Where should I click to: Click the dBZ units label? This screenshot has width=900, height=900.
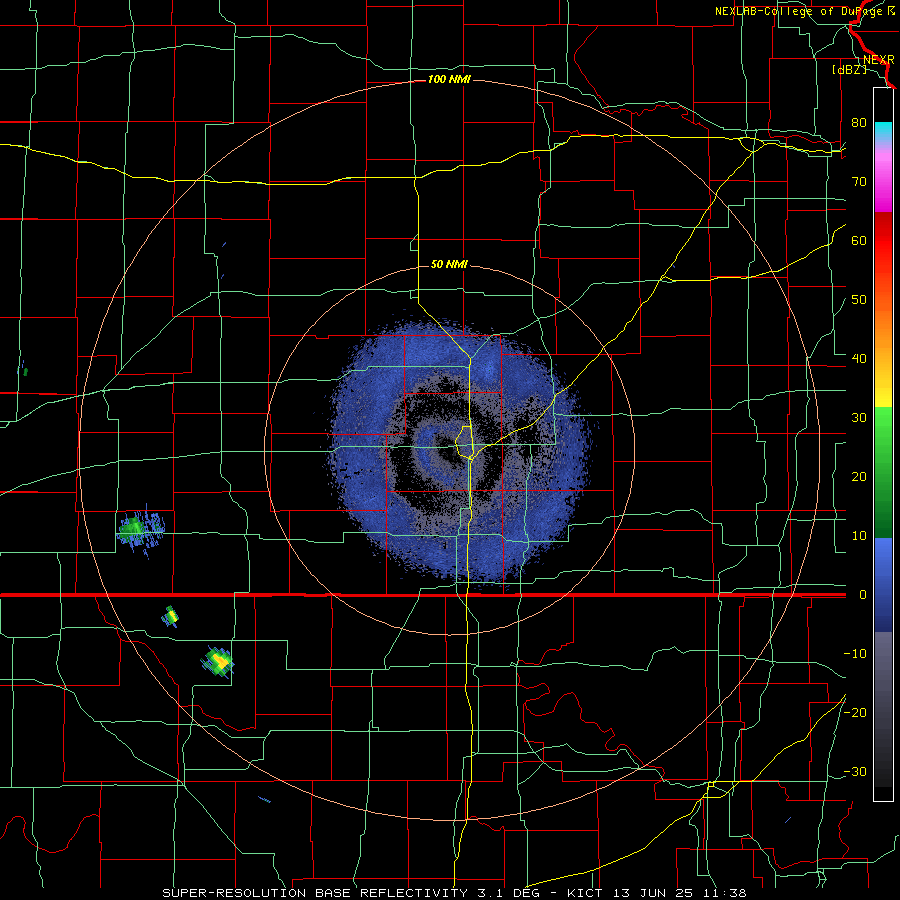click(849, 69)
